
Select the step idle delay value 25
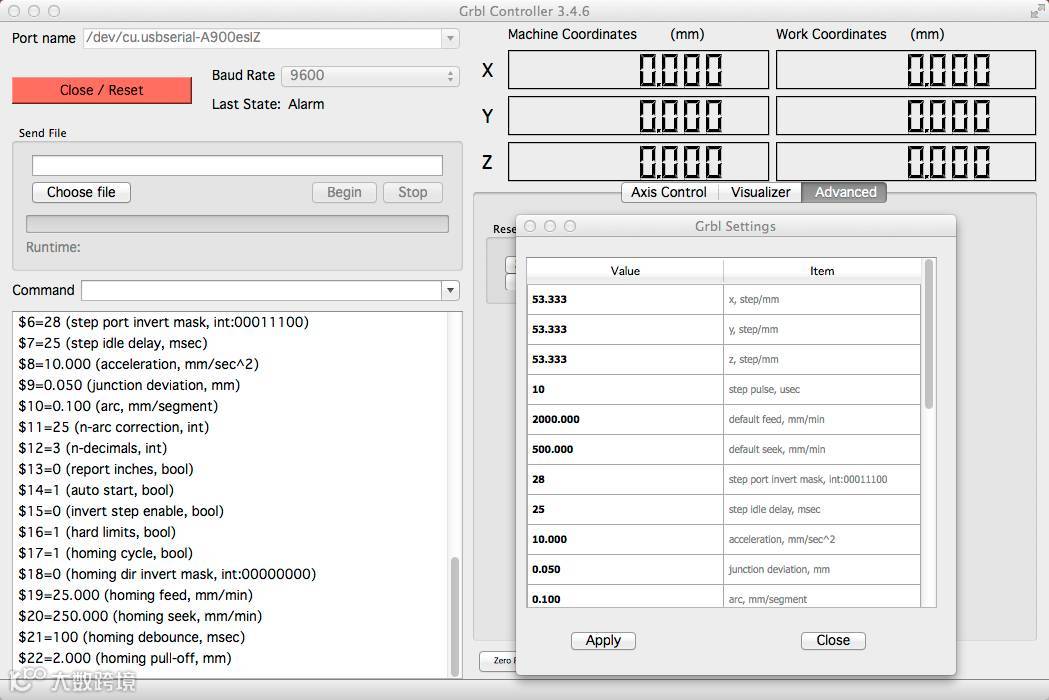pyautogui.click(x=625, y=510)
